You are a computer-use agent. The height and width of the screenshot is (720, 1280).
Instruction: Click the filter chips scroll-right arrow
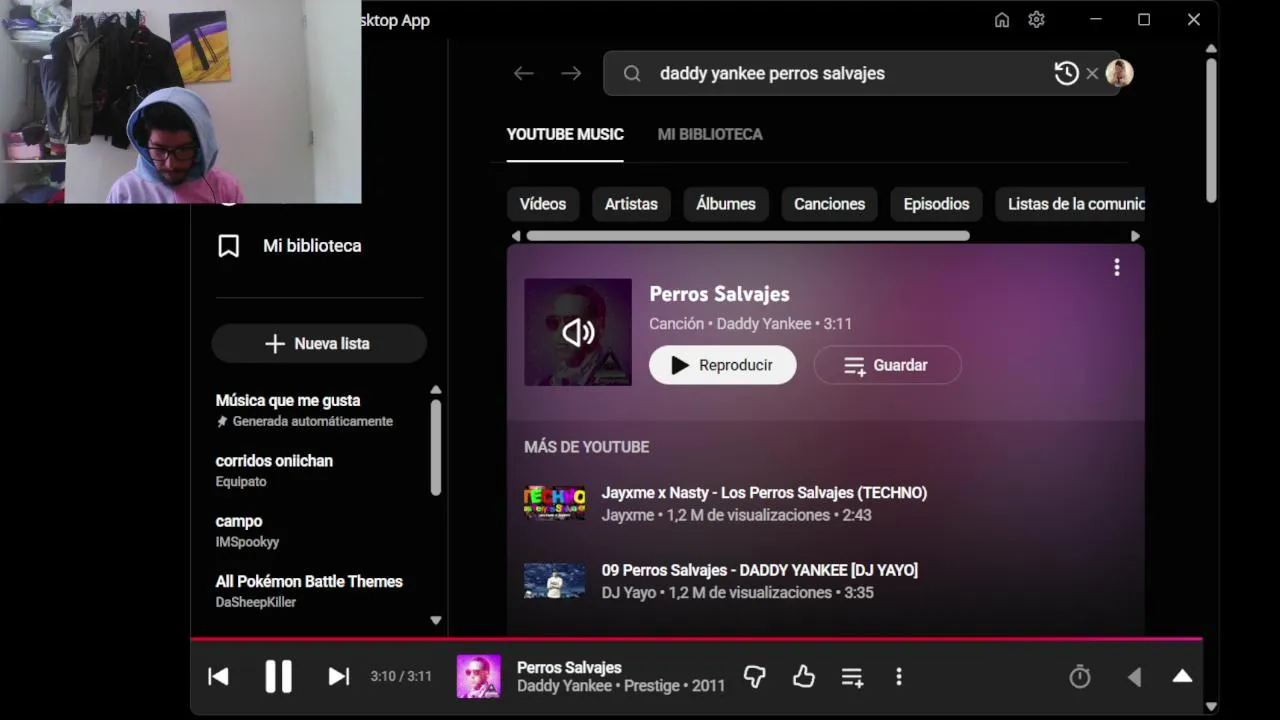point(1135,236)
